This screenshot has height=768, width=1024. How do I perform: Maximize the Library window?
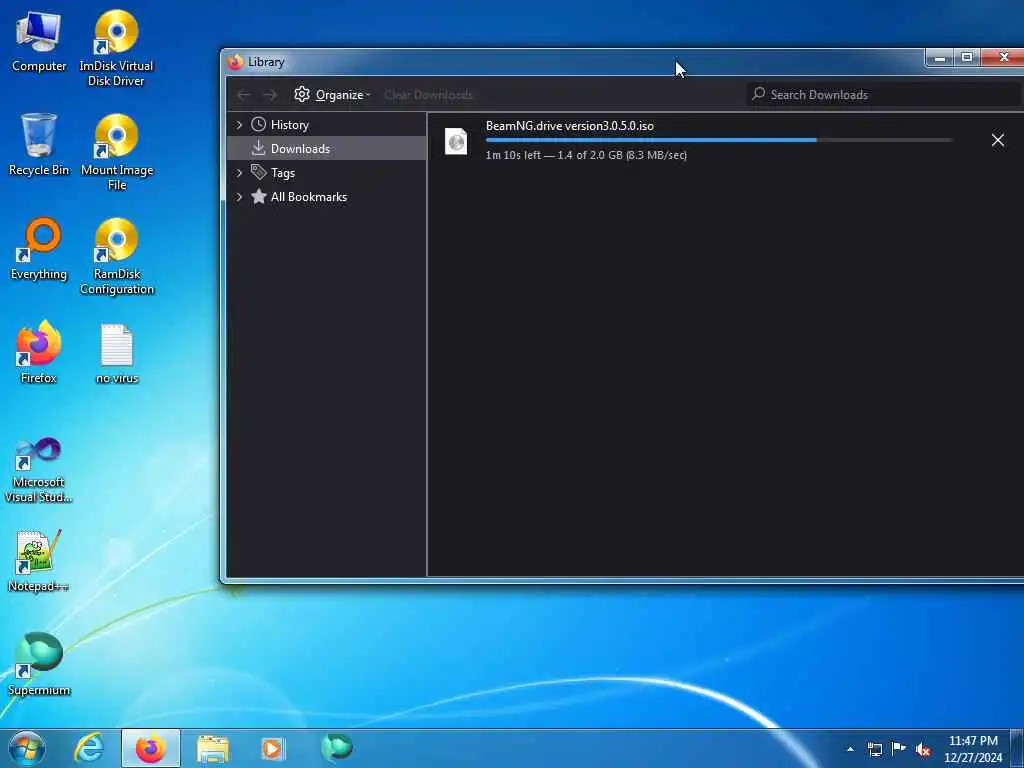[967, 58]
